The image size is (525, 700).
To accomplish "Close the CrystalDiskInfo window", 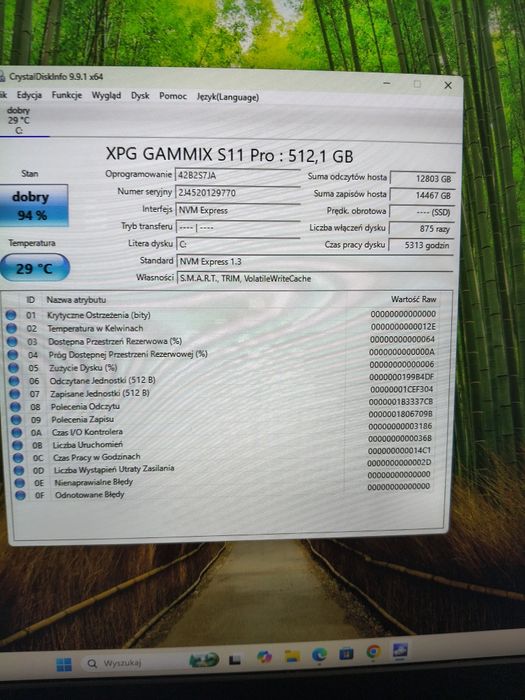I will 448,85.
